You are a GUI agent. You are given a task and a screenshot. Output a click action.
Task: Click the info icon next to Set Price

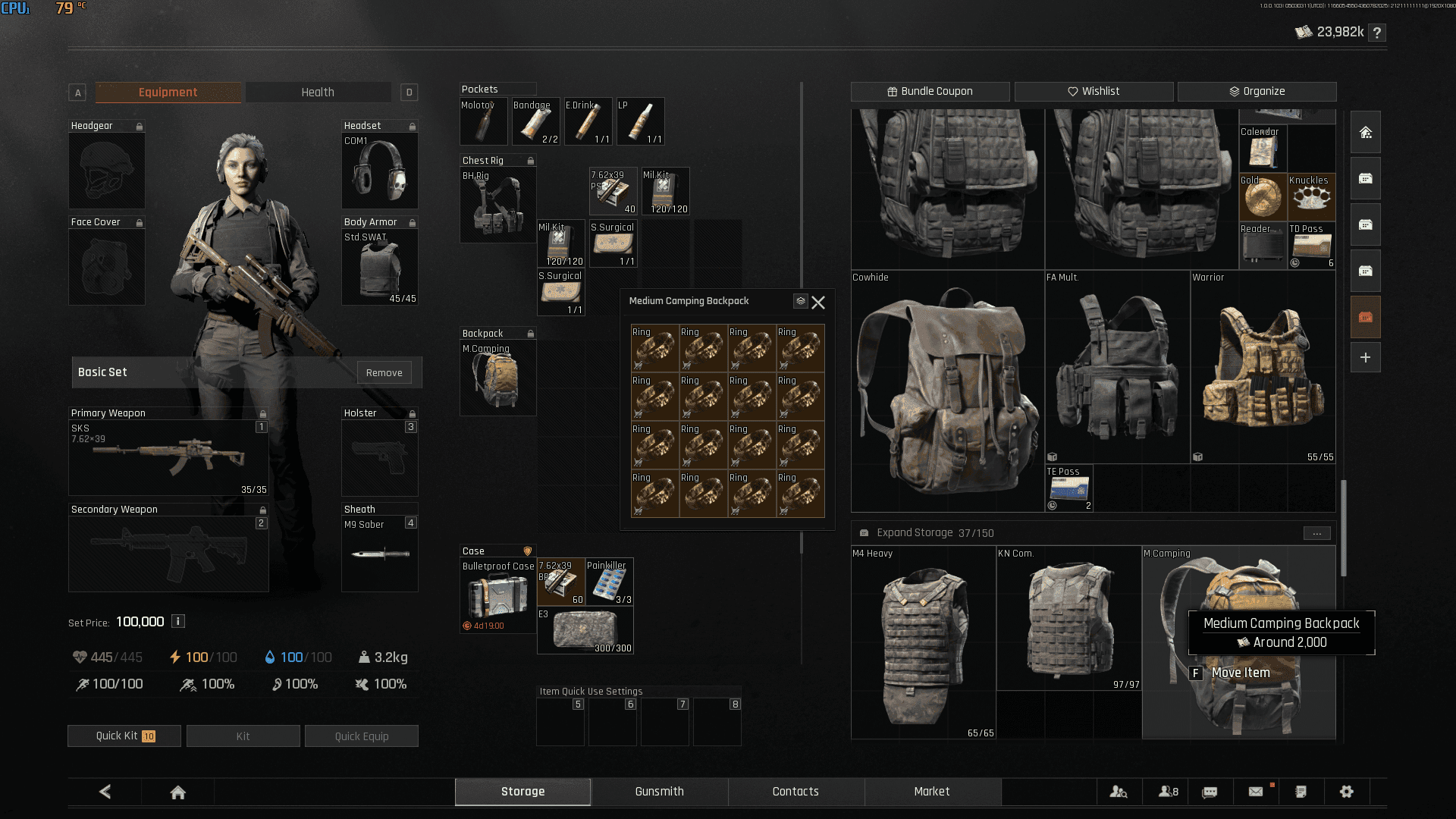click(178, 621)
